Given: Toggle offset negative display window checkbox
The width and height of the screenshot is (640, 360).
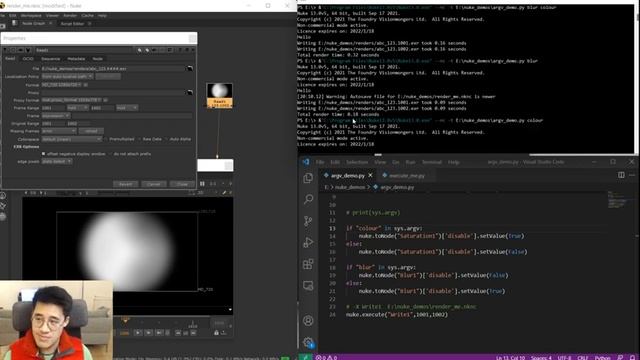Looking at the screenshot, I should click(44, 154).
